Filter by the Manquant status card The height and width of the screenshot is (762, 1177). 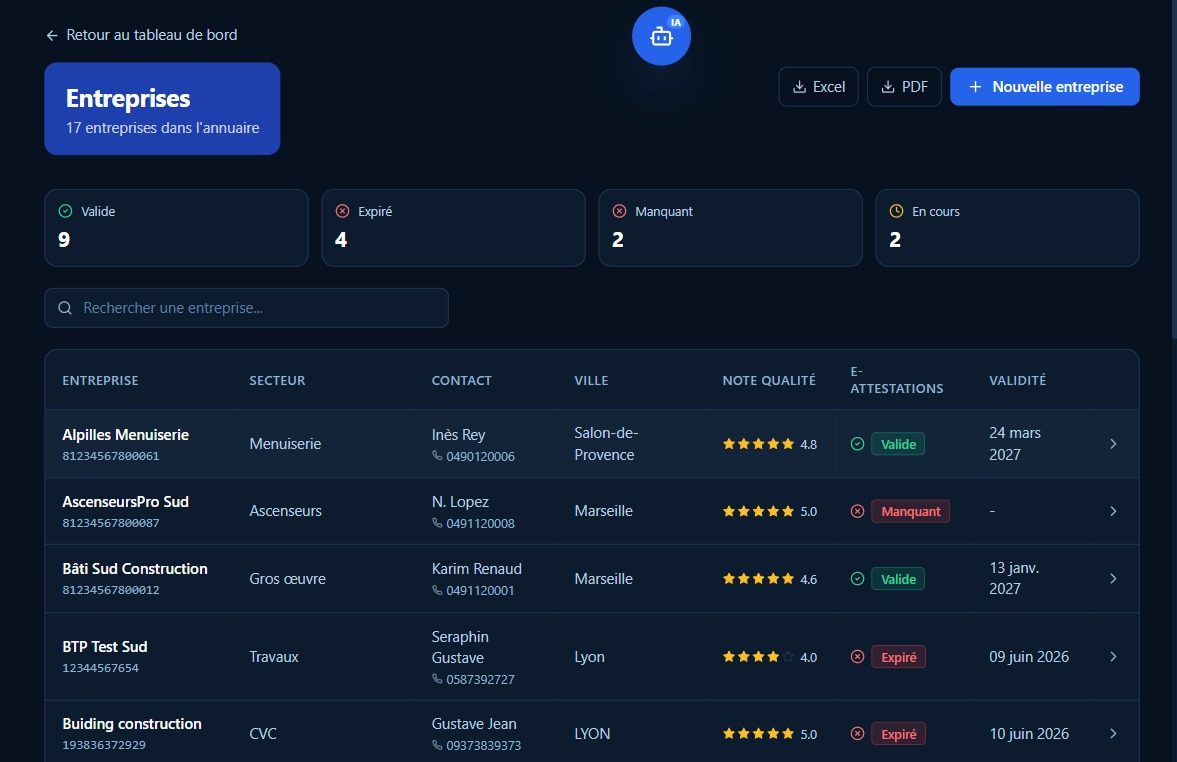pyautogui.click(x=730, y=227)
